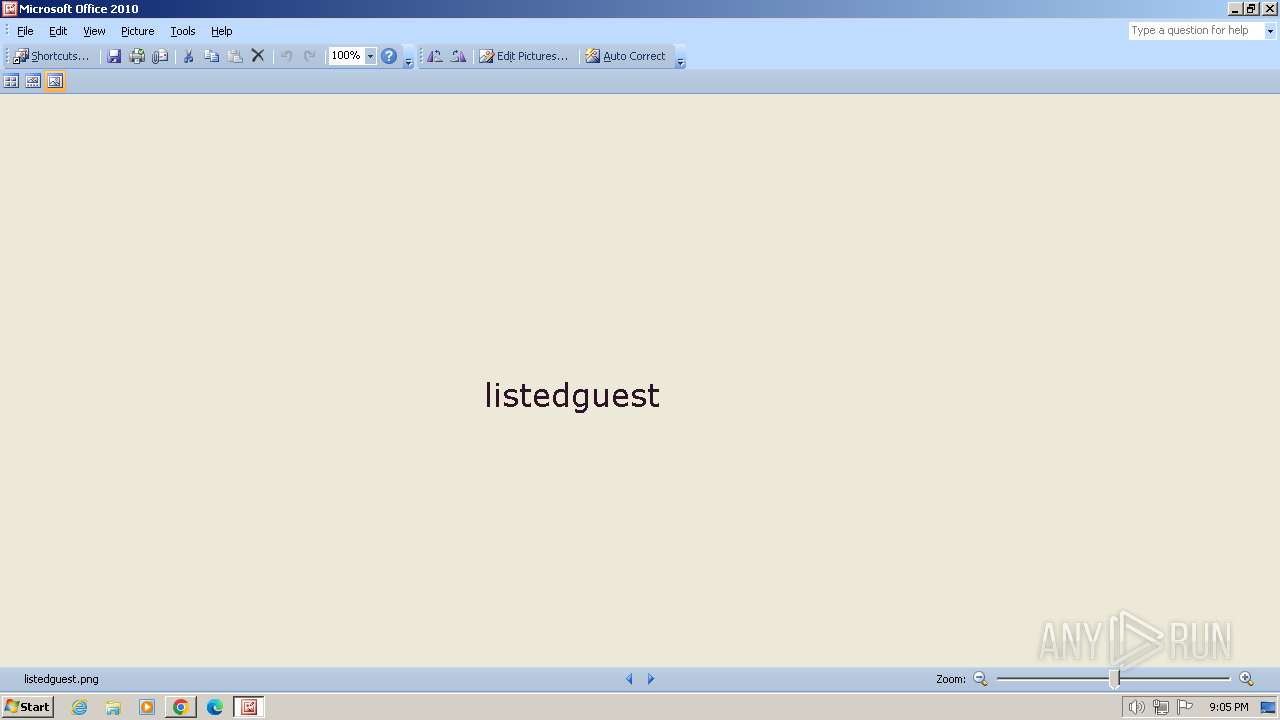The width and height of the screenshot is (1280, 720).
Task: Zoom in with the plus magnifier
Action: [x=1246, y=679]
